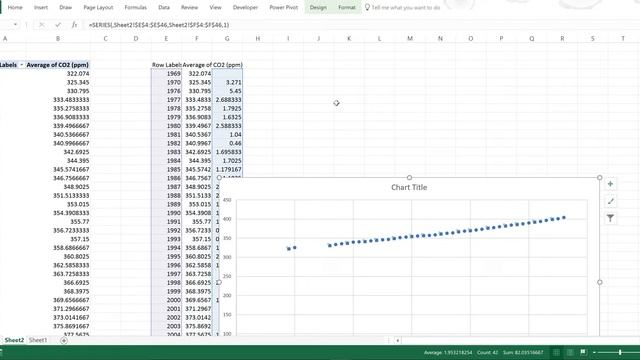Open the Insert ribbon tab
Screen dimensions: 640x360
(41, 7)
